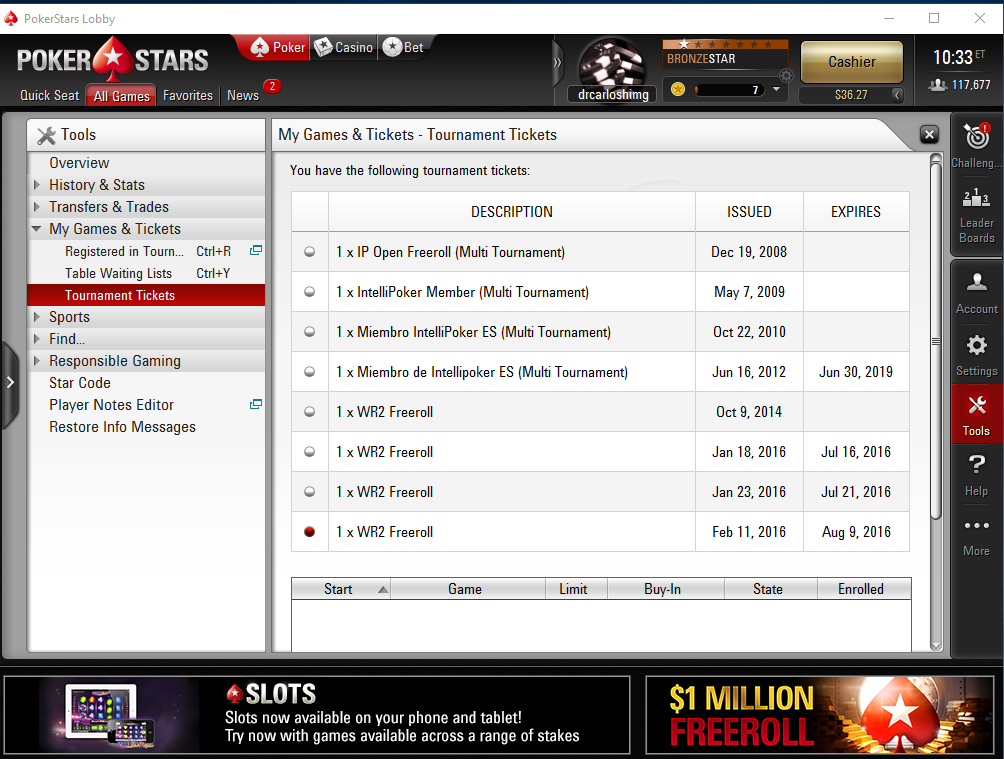Open the More dots icon
The width and height of the screenshot is (1004, 759).
[x=976, y=525]
